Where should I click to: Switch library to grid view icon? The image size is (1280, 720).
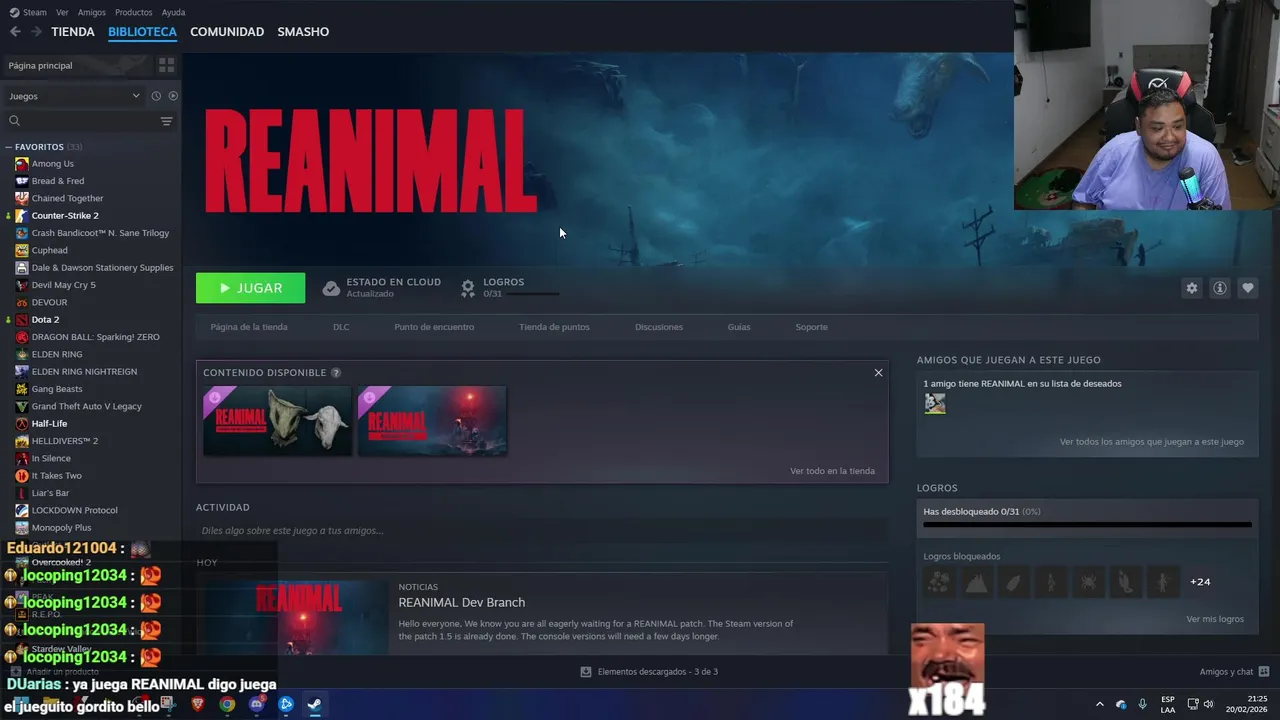point(166,65)
